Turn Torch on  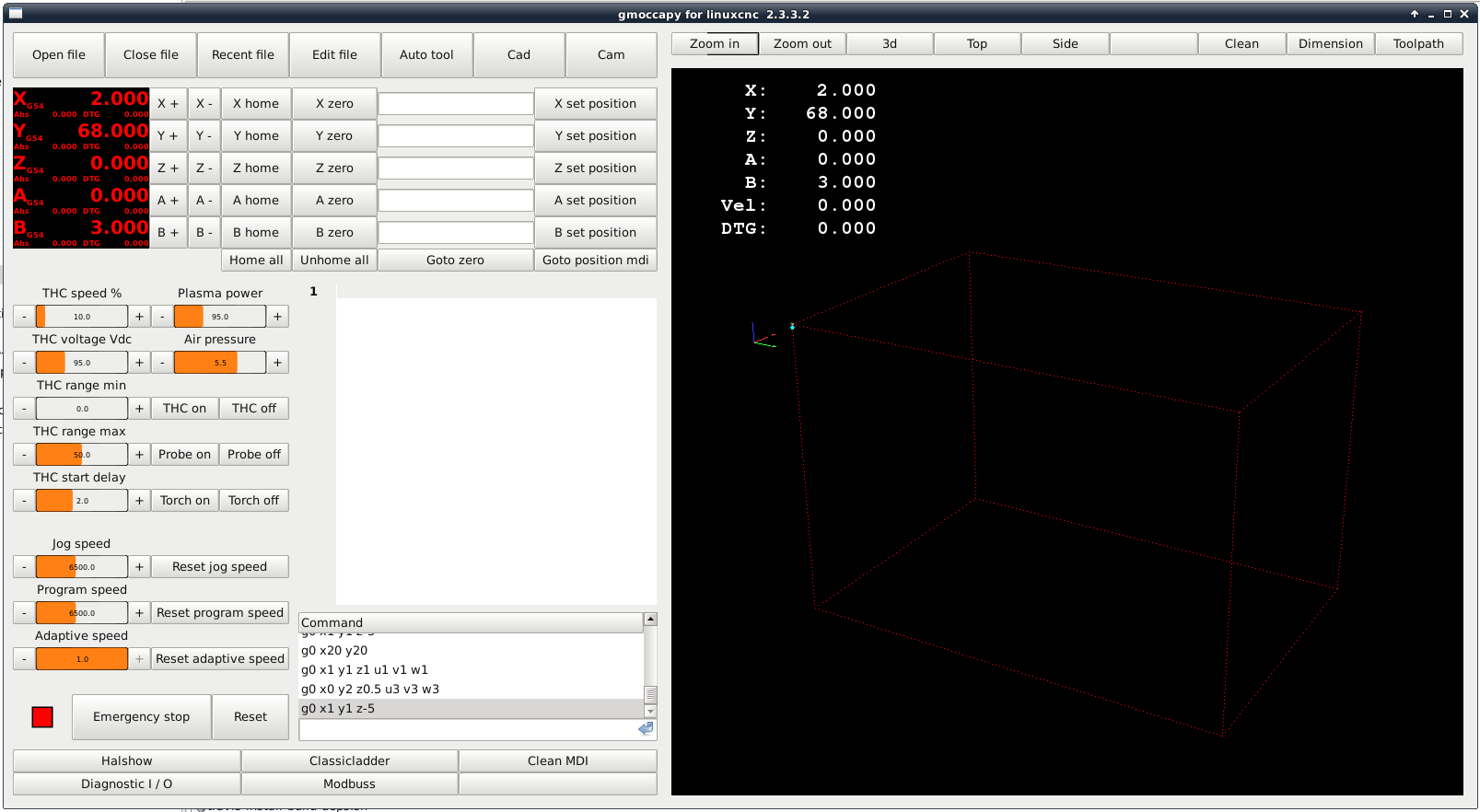pyautogui.click(x=185, y=501)
